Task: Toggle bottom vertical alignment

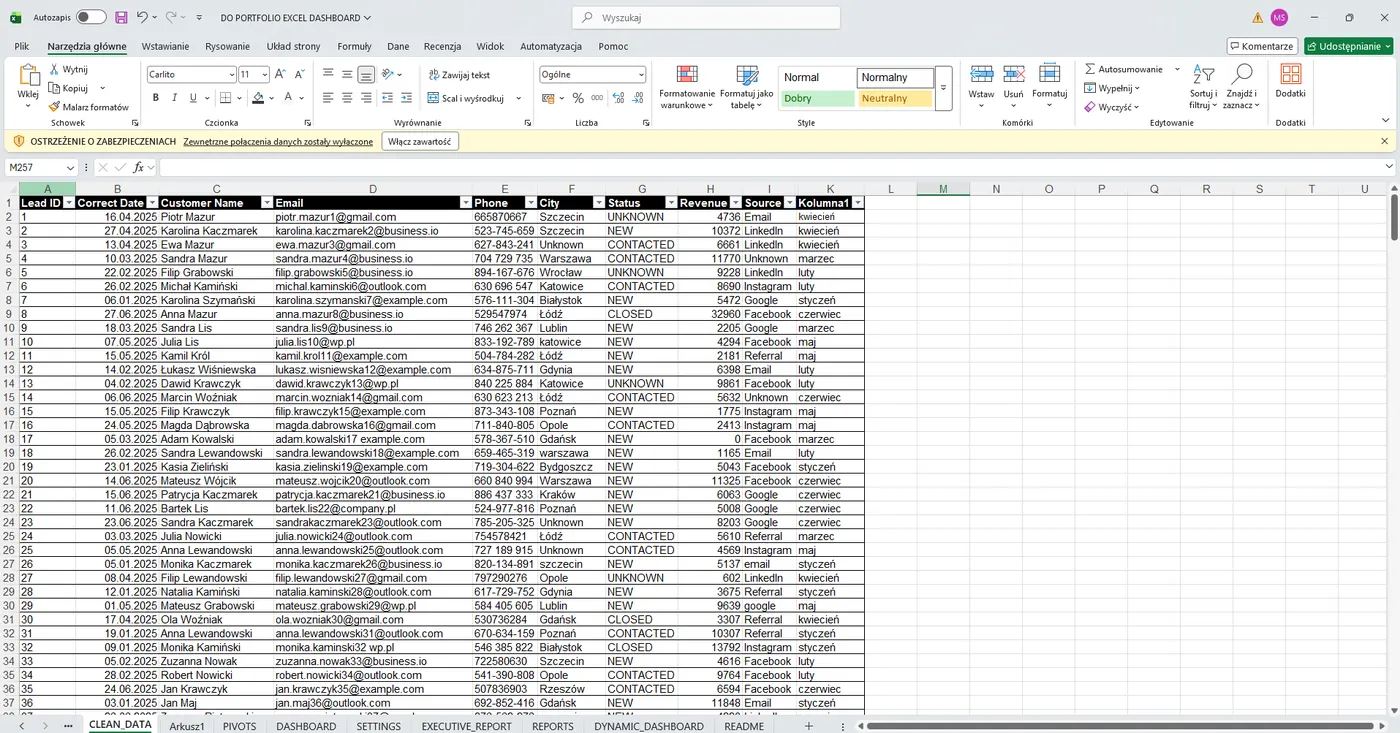Action: [366, 74]
